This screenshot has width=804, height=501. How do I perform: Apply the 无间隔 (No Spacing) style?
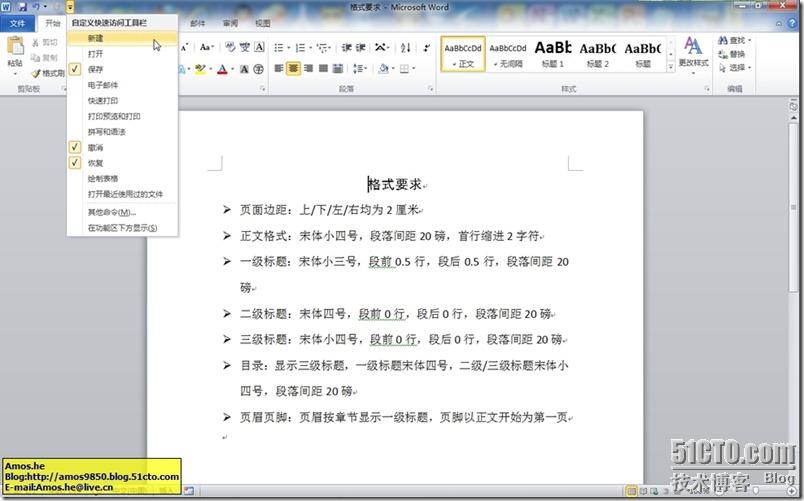(x=508, y=54)
